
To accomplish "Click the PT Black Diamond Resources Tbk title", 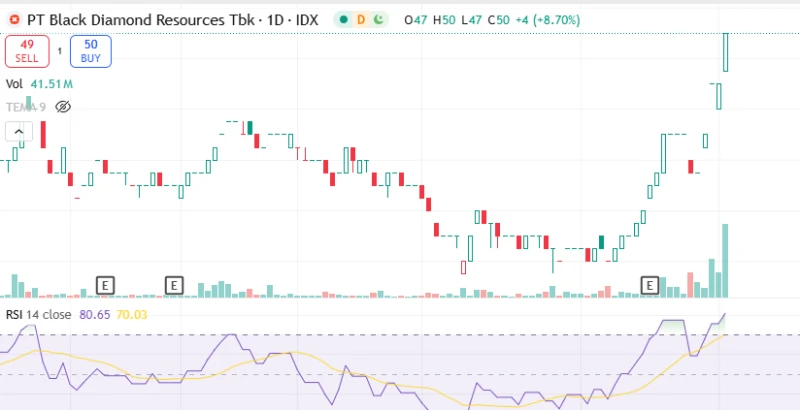I will pos(135,19).
